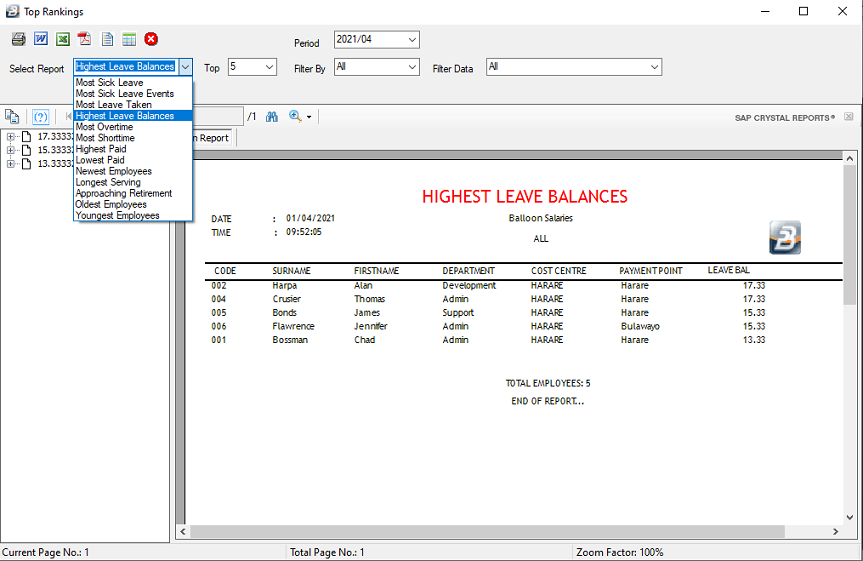
Task: Choose Most Shorttime report
Action: 133,138
